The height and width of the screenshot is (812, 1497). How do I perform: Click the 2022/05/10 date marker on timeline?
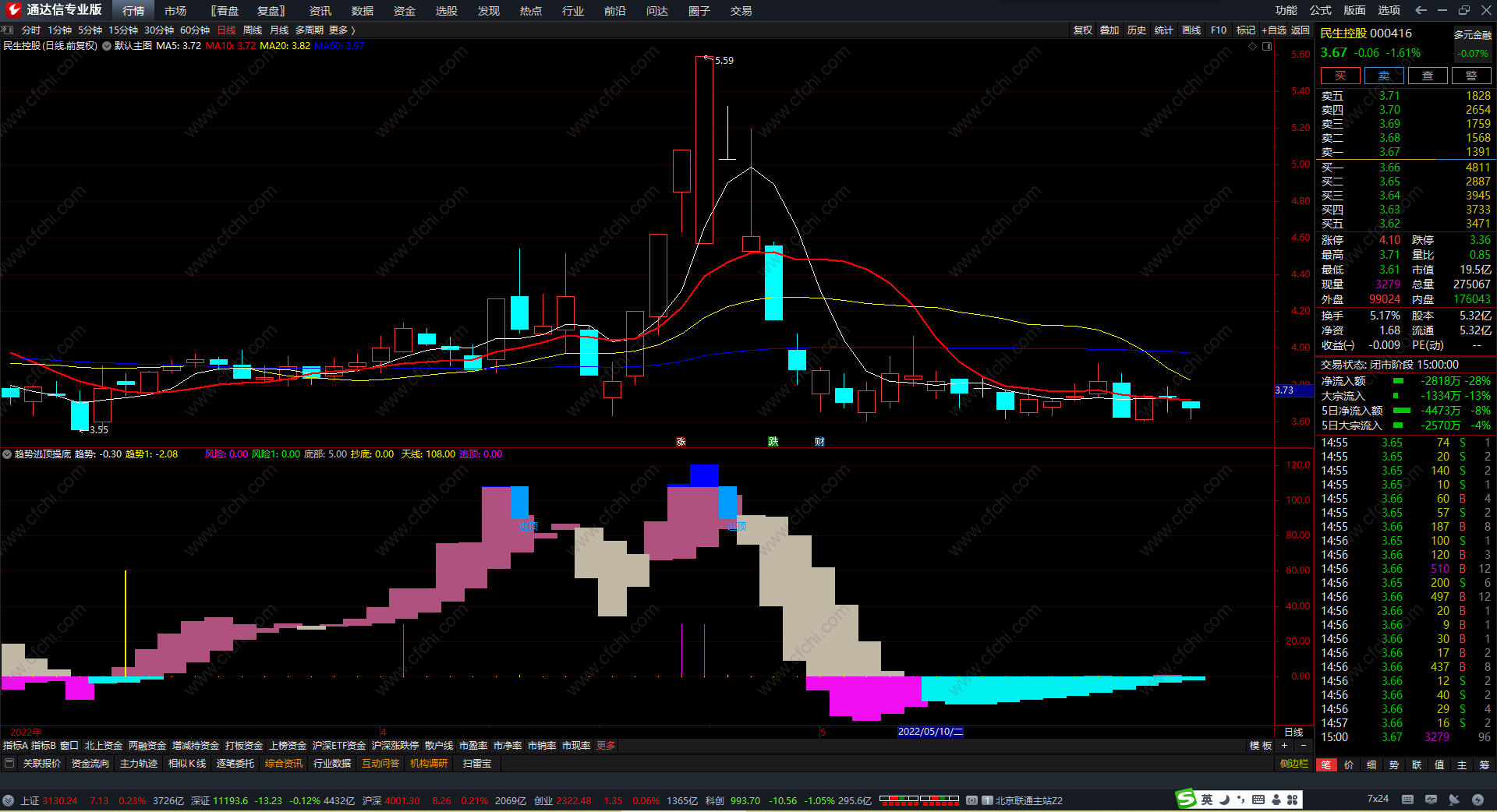tap(930, 732)
